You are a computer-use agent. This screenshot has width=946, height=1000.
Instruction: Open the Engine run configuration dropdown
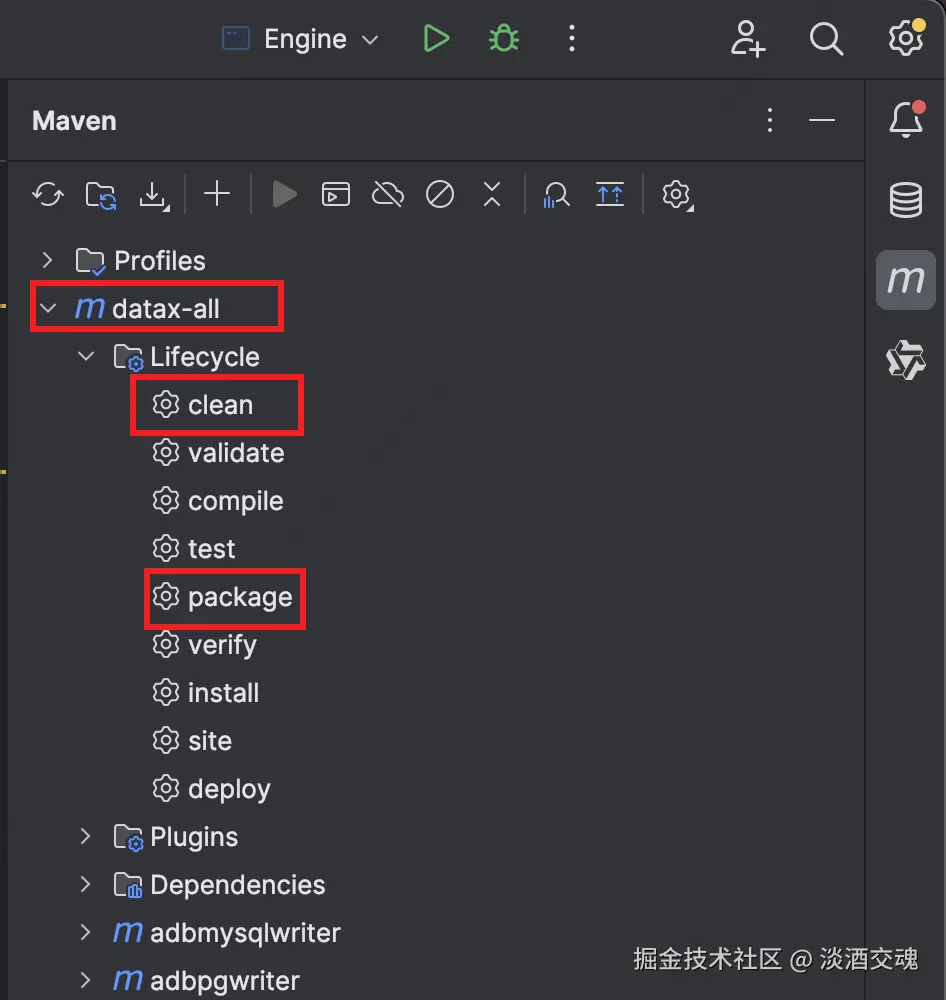(x=300, y=39)
